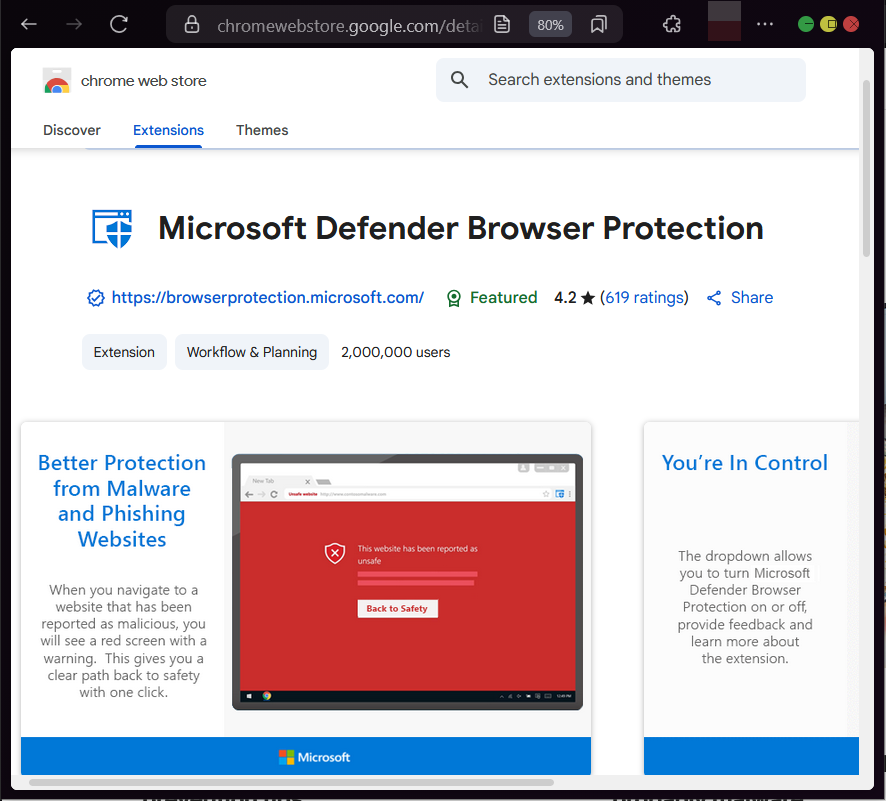Open the You're In Control slide
Image resolution: width=886 pixels, height=801 pixels.
click(x=751, y=598)
